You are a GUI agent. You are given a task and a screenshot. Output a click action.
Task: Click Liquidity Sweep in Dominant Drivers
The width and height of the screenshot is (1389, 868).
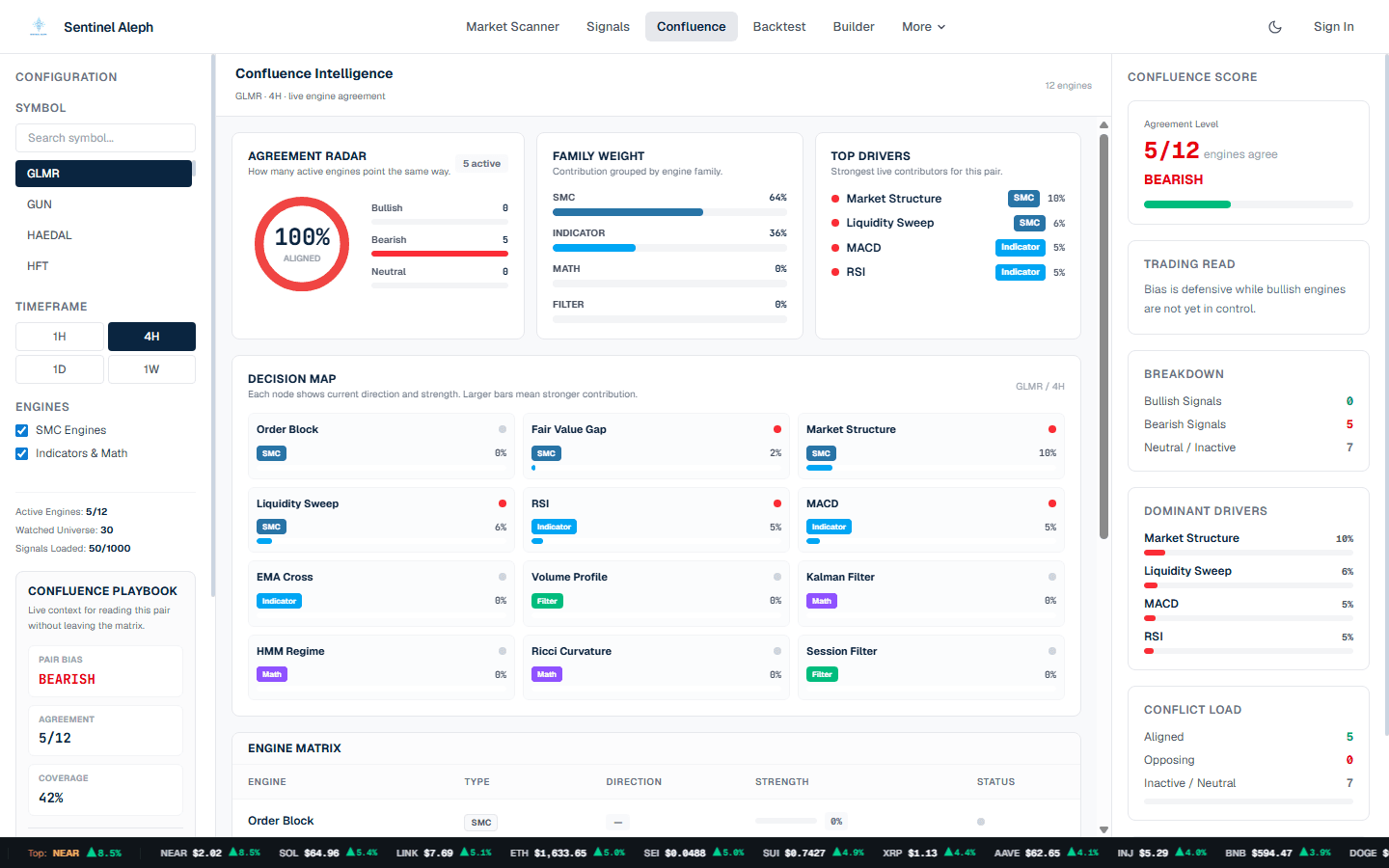tap(1187, 571)
